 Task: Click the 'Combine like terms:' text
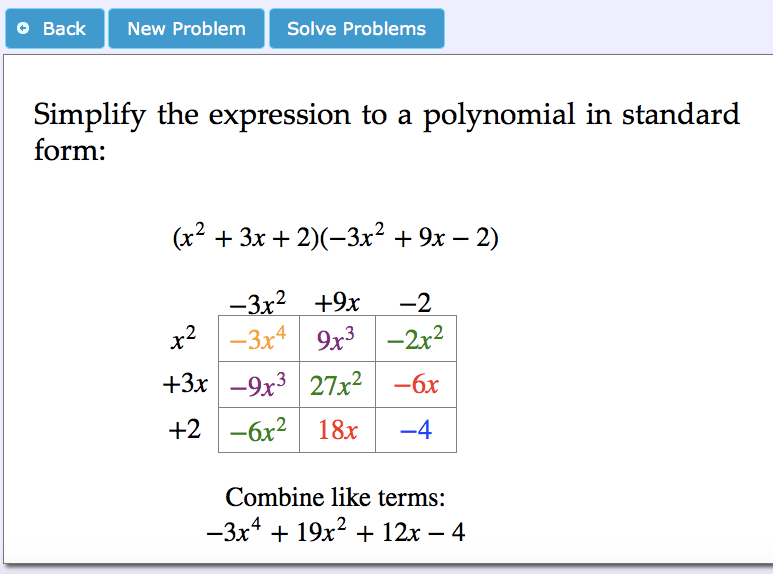pyautogui.click(x=335, y=497)
